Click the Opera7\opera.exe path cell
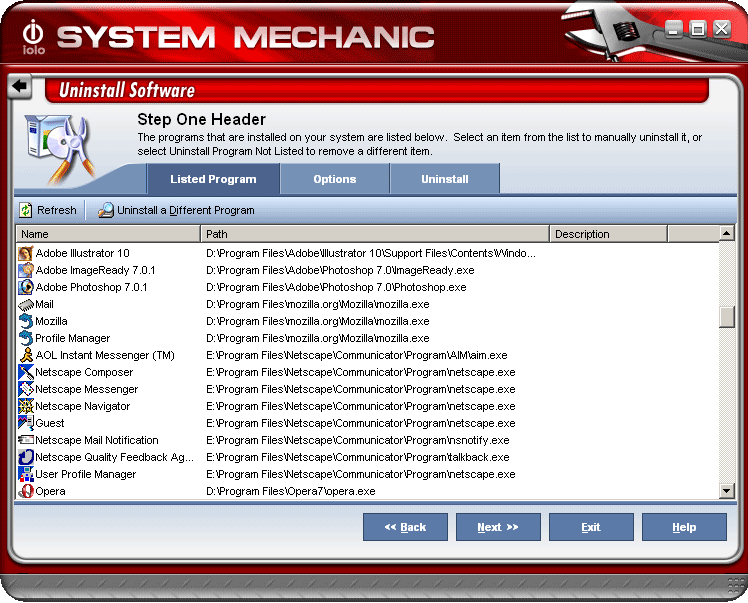The height and width of the screenshot is (603, 748). [x=291, y=491]
